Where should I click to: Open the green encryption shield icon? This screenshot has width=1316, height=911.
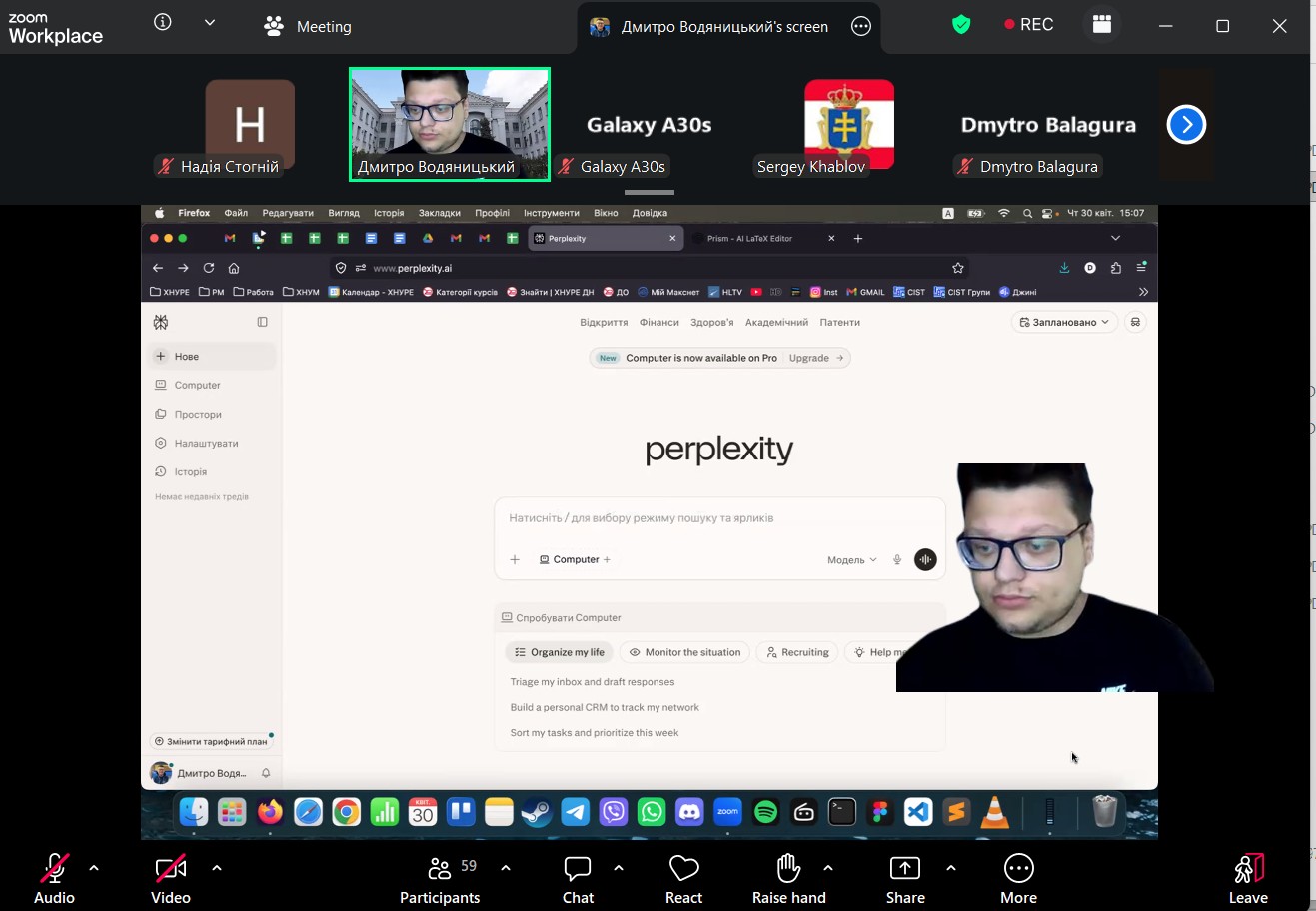961,25
